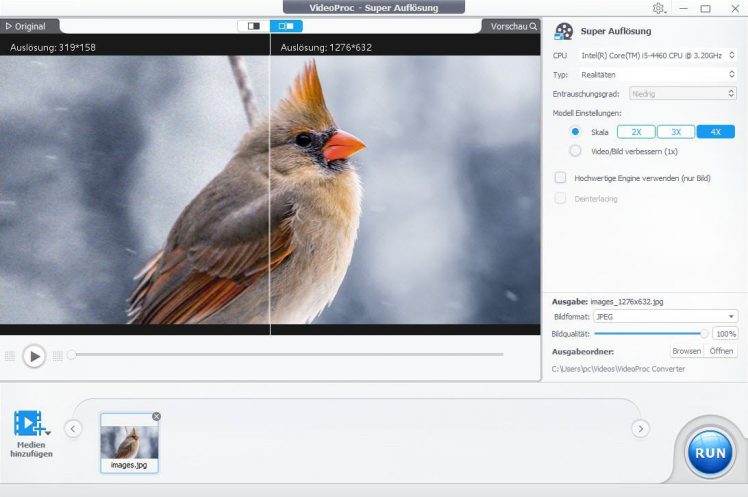
Task: Adjust the Bildqualität slider
Action: coord(704,334)
